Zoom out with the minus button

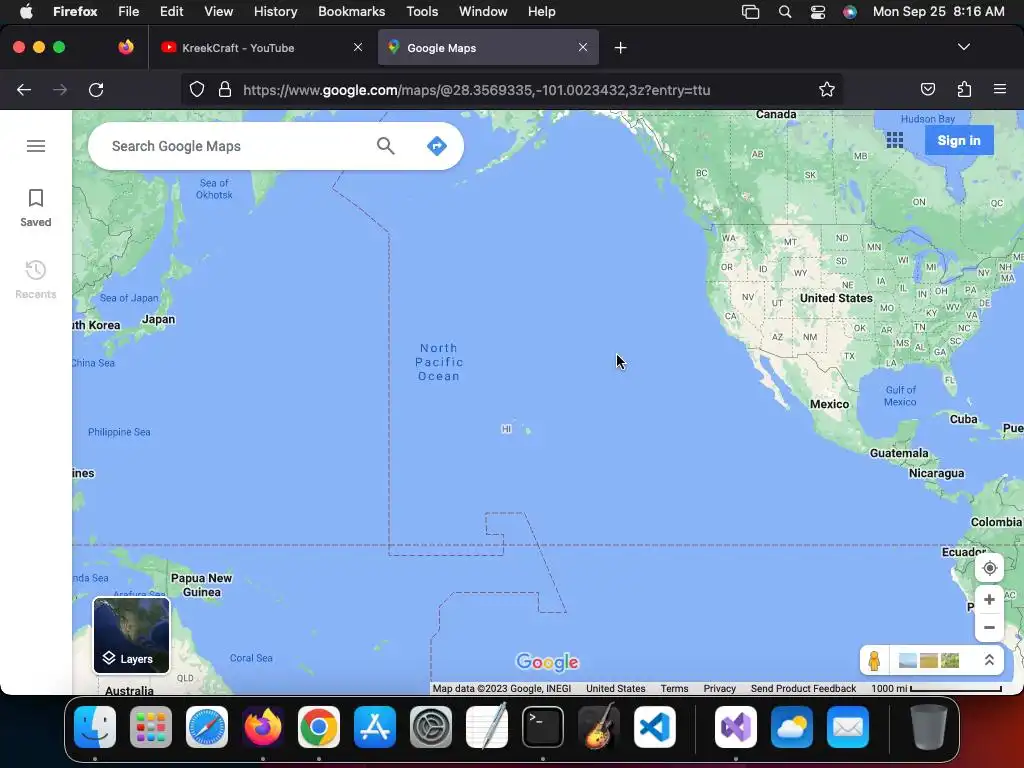pos(989,628)
